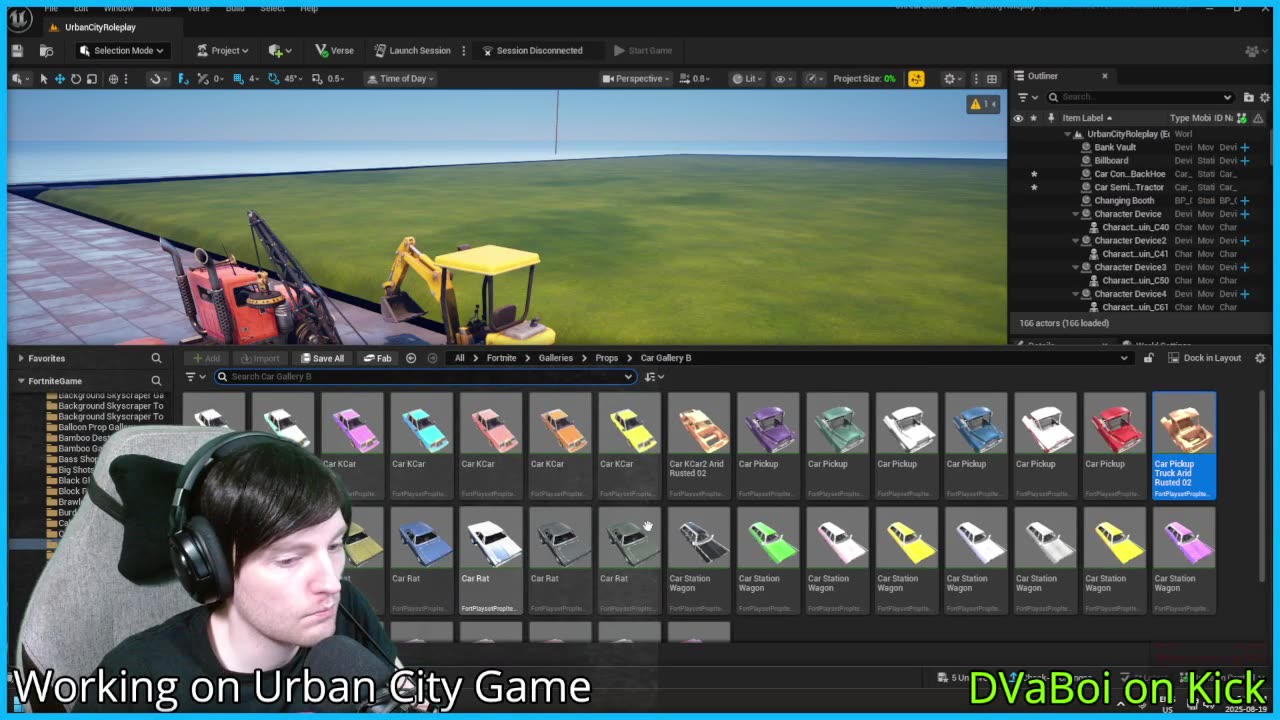
Task: Click the Launch Session button
Action: click(412, 50)
